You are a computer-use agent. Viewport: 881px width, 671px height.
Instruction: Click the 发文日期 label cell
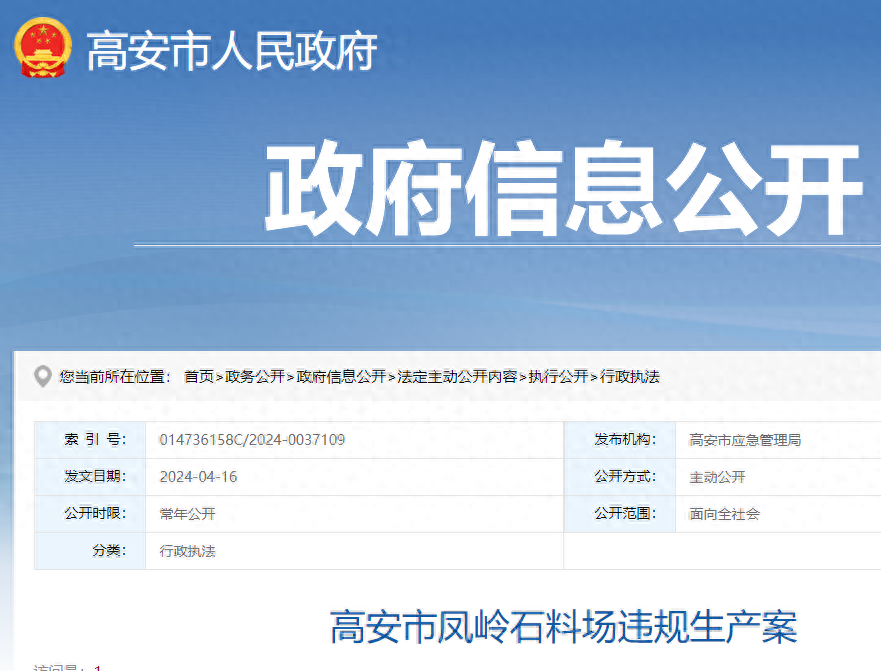pos(90,477)
